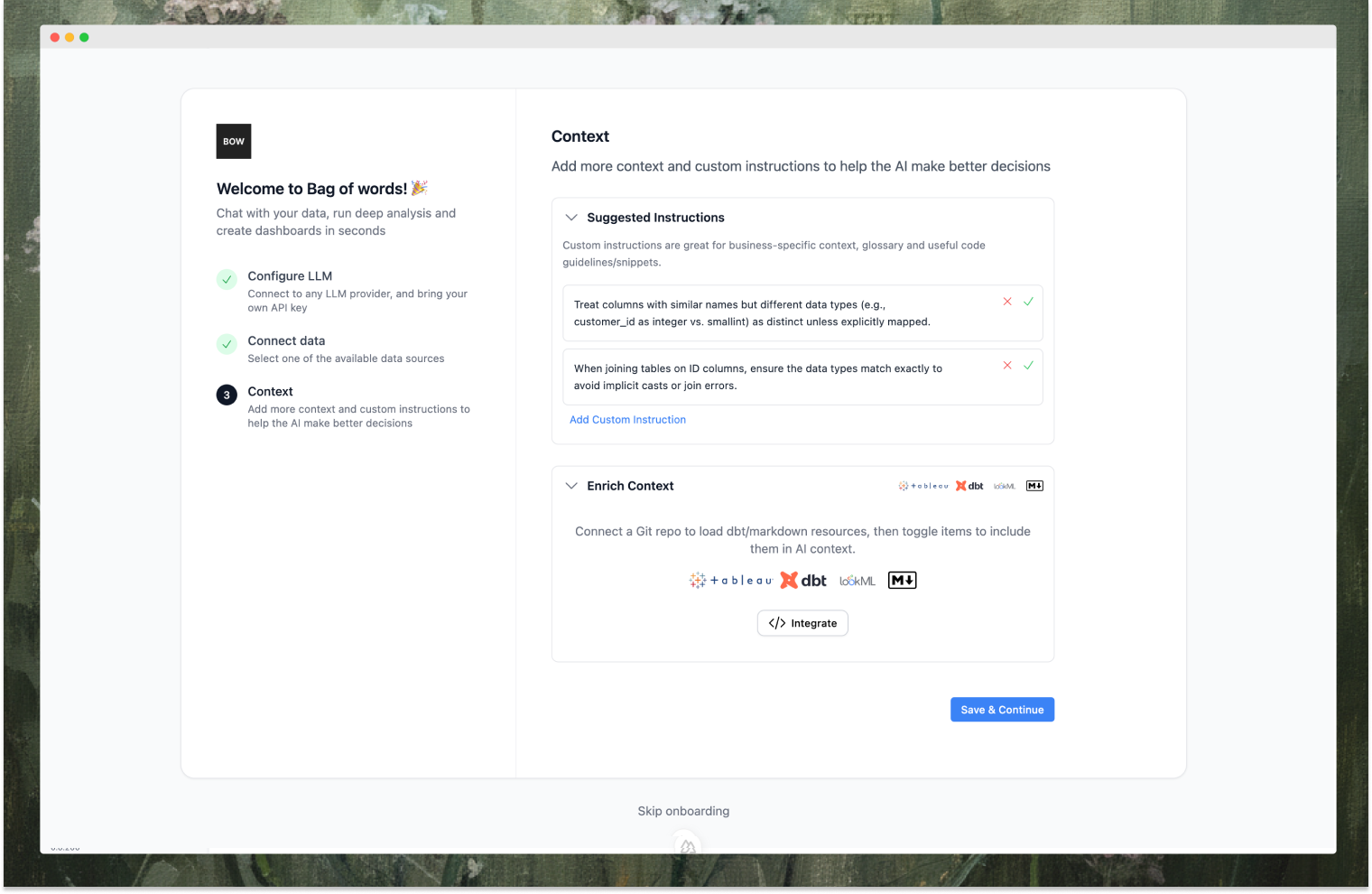Click the large LookML logo

857,581
